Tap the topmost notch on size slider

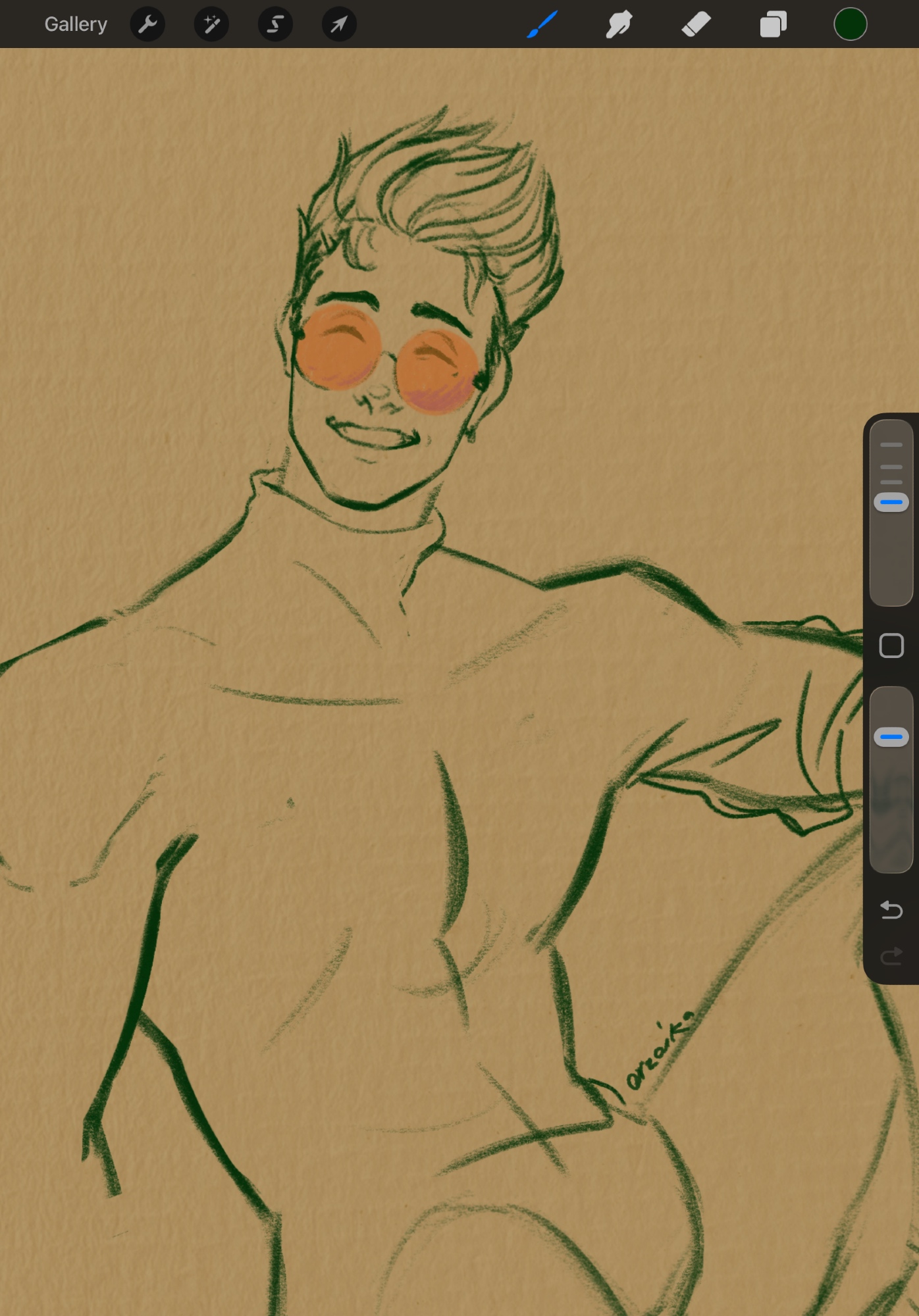(891, 445)
